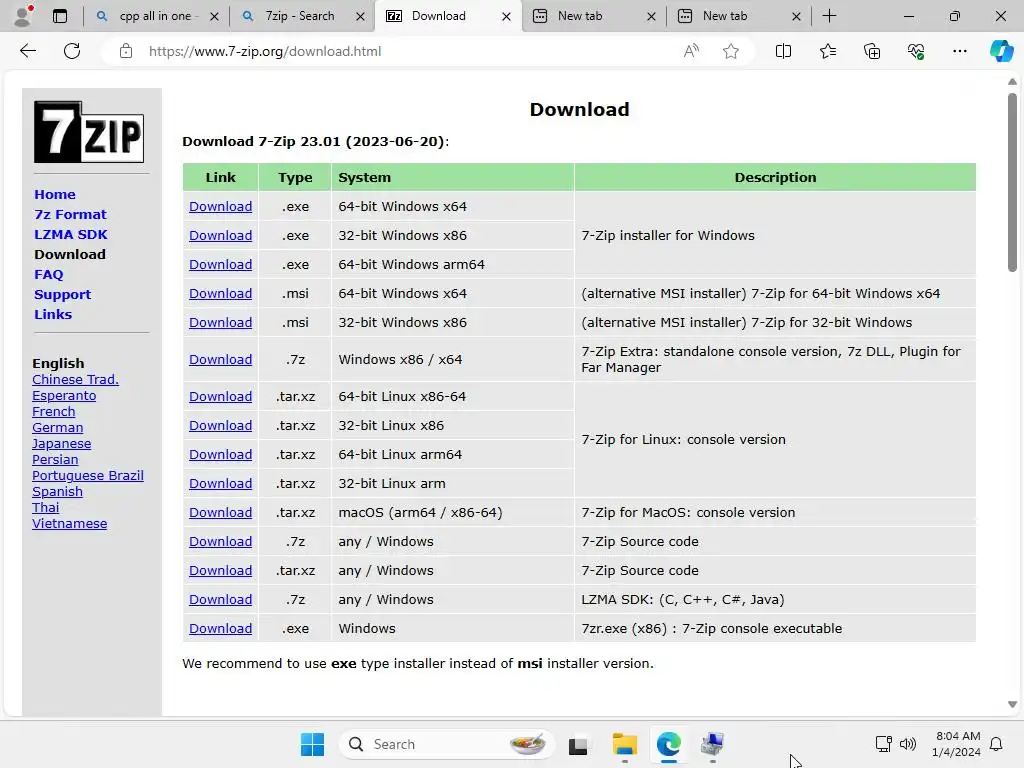
Task: Click the taskbar Search box
Action: 446,744
